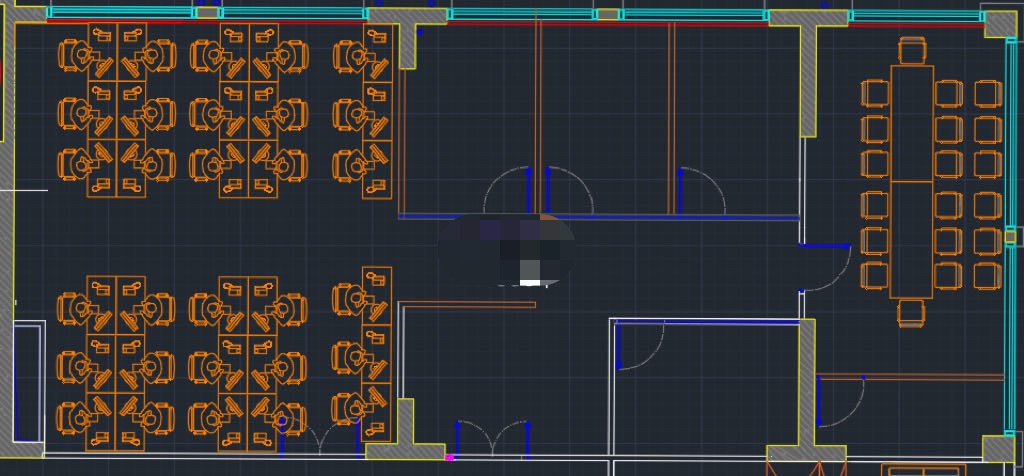Select the hatched corner column at bottom right
Viewport: 1024px width, 476px height.
pos(999,449)
